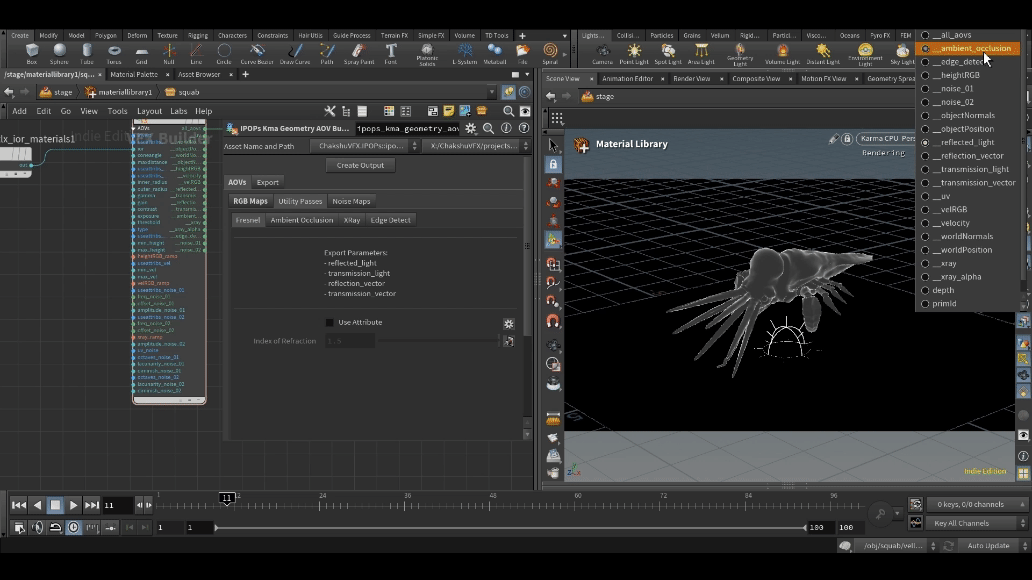Jump to the first frame
The image size is (1032, 580).
click(19, 506)
